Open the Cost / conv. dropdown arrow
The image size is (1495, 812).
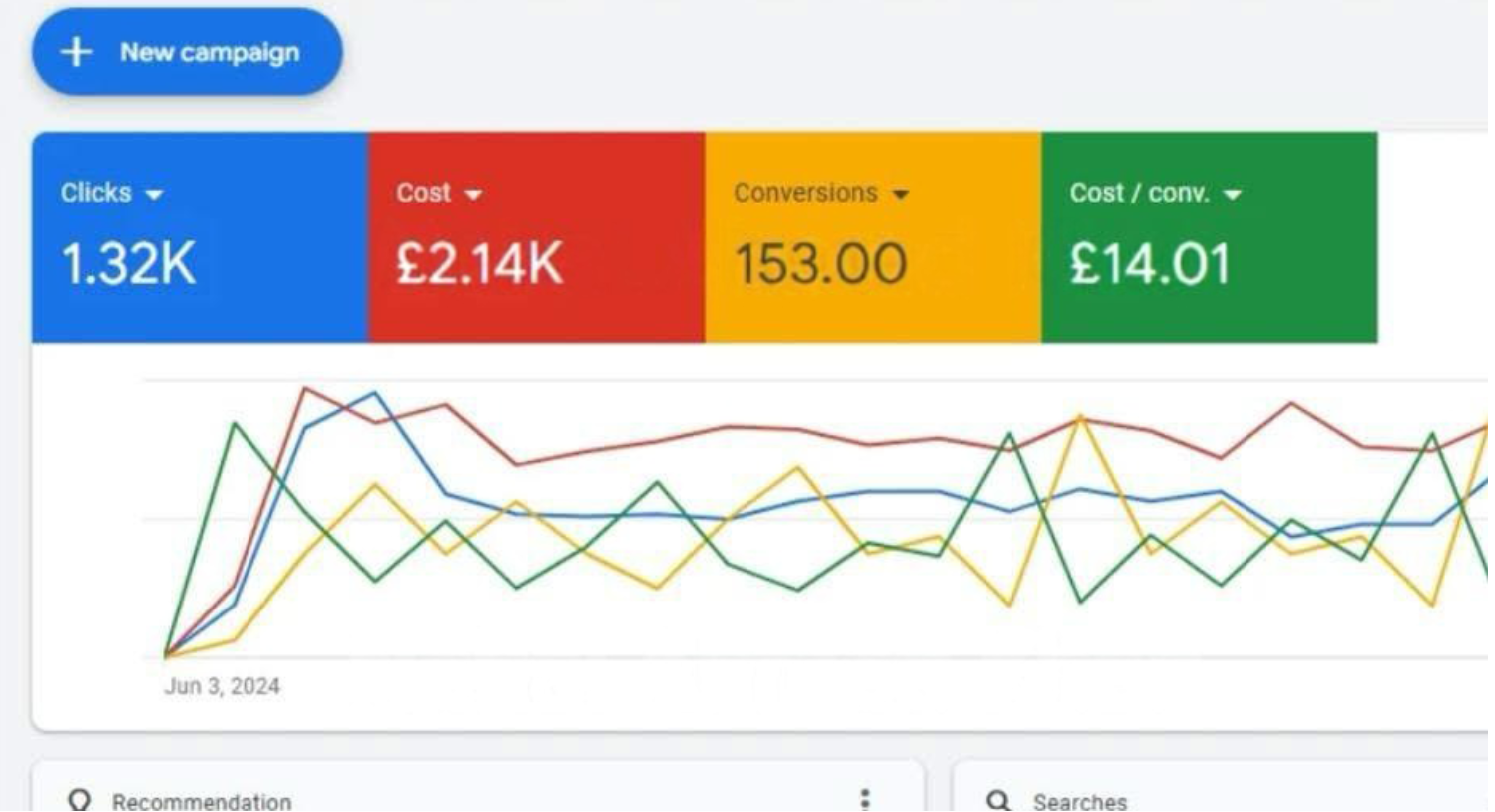[x=1233, y=194]
